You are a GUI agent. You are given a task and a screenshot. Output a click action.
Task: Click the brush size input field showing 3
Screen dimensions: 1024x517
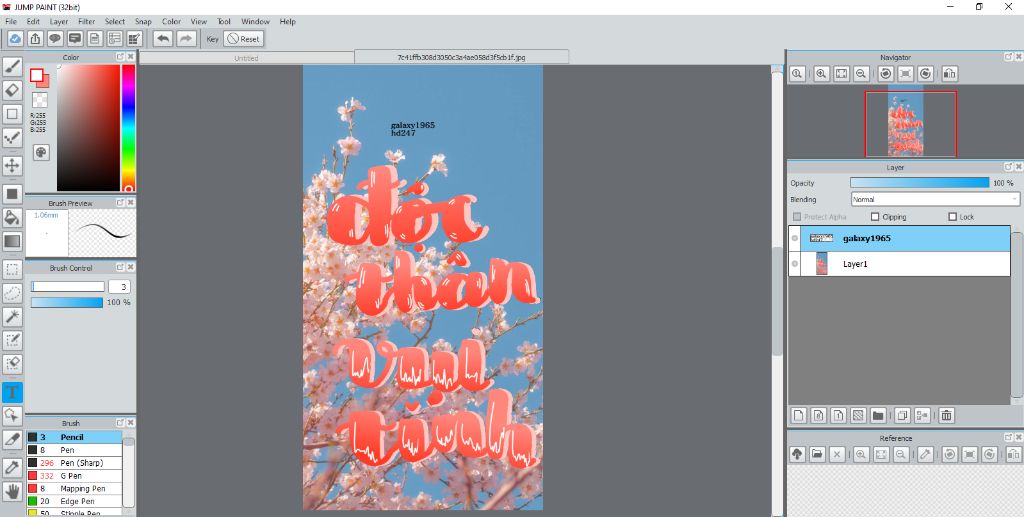point(120,287)
